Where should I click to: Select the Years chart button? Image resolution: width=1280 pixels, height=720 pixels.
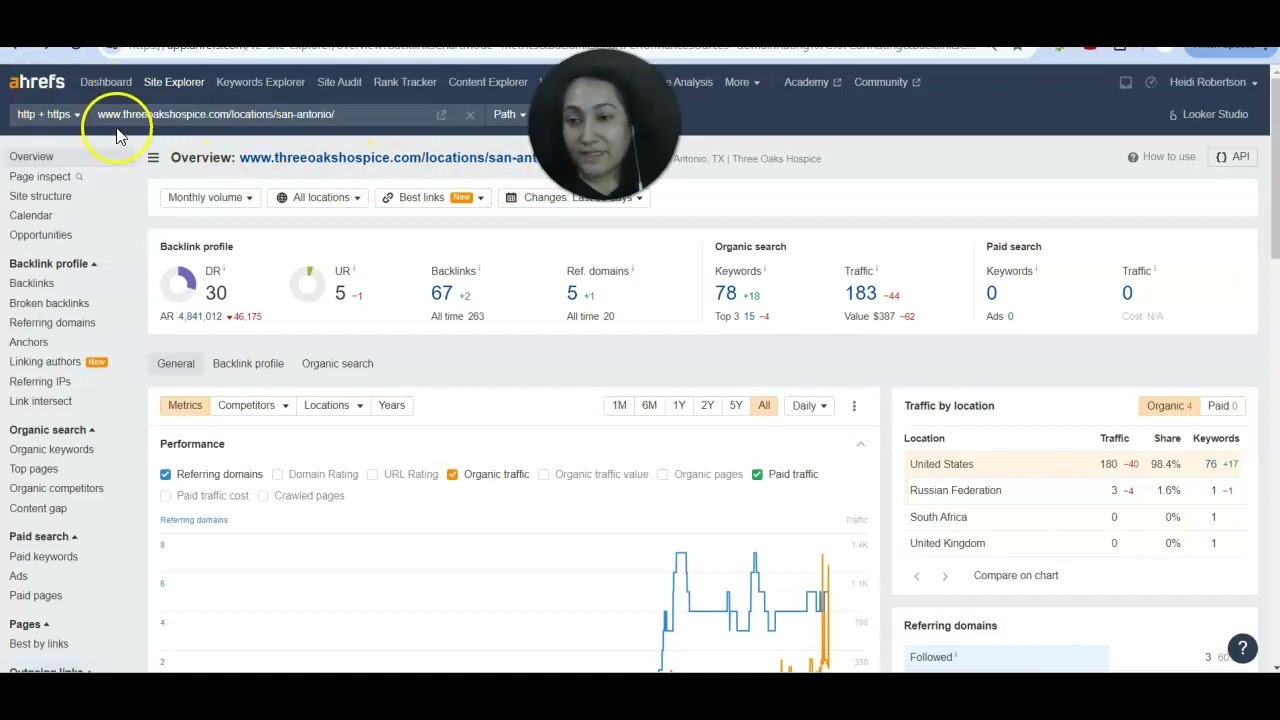[391, 406]
